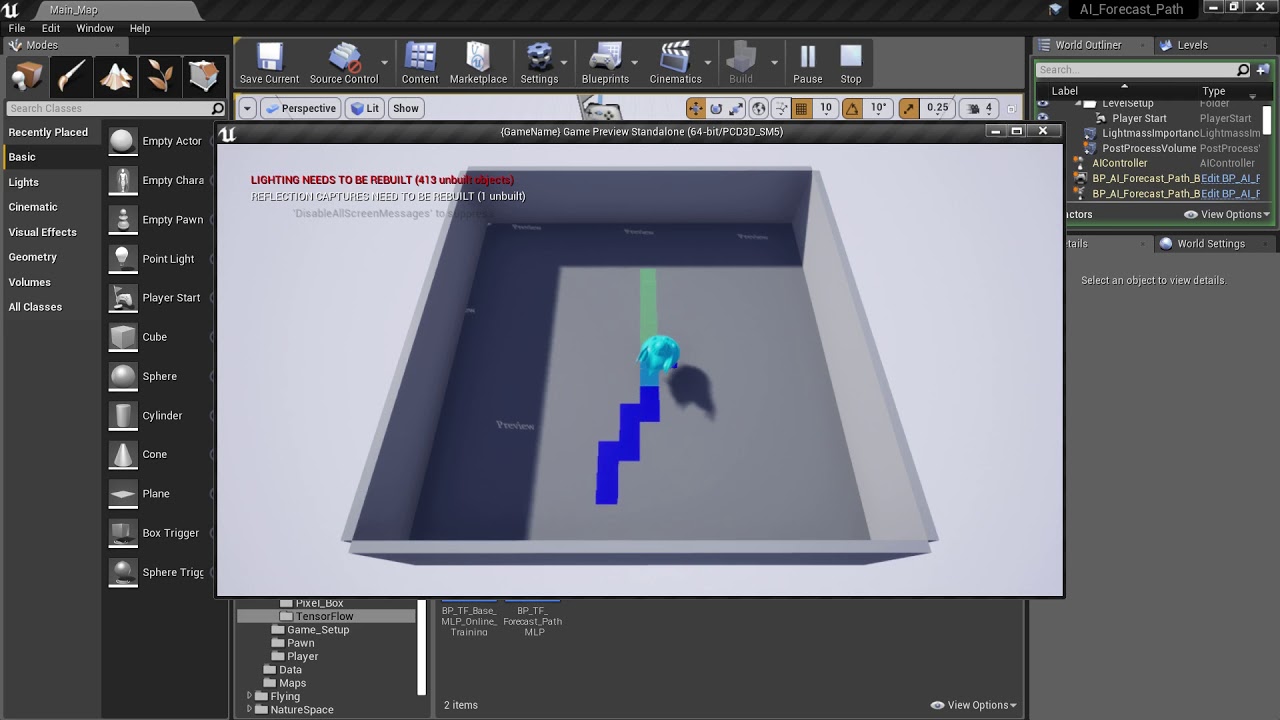Open scale snap 0.25 dropdown
The image size is (1280, 720).
937,108
